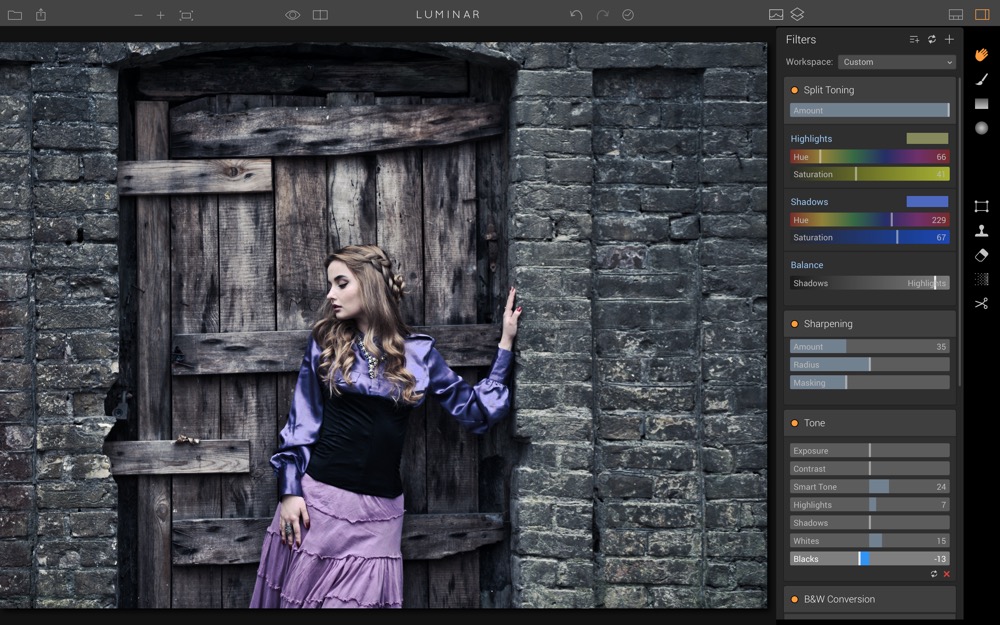Select the Clone & Stamp tool
The width and height of the screenshot is (1000, 625).
pyautogui.click(x=982, y=231)
